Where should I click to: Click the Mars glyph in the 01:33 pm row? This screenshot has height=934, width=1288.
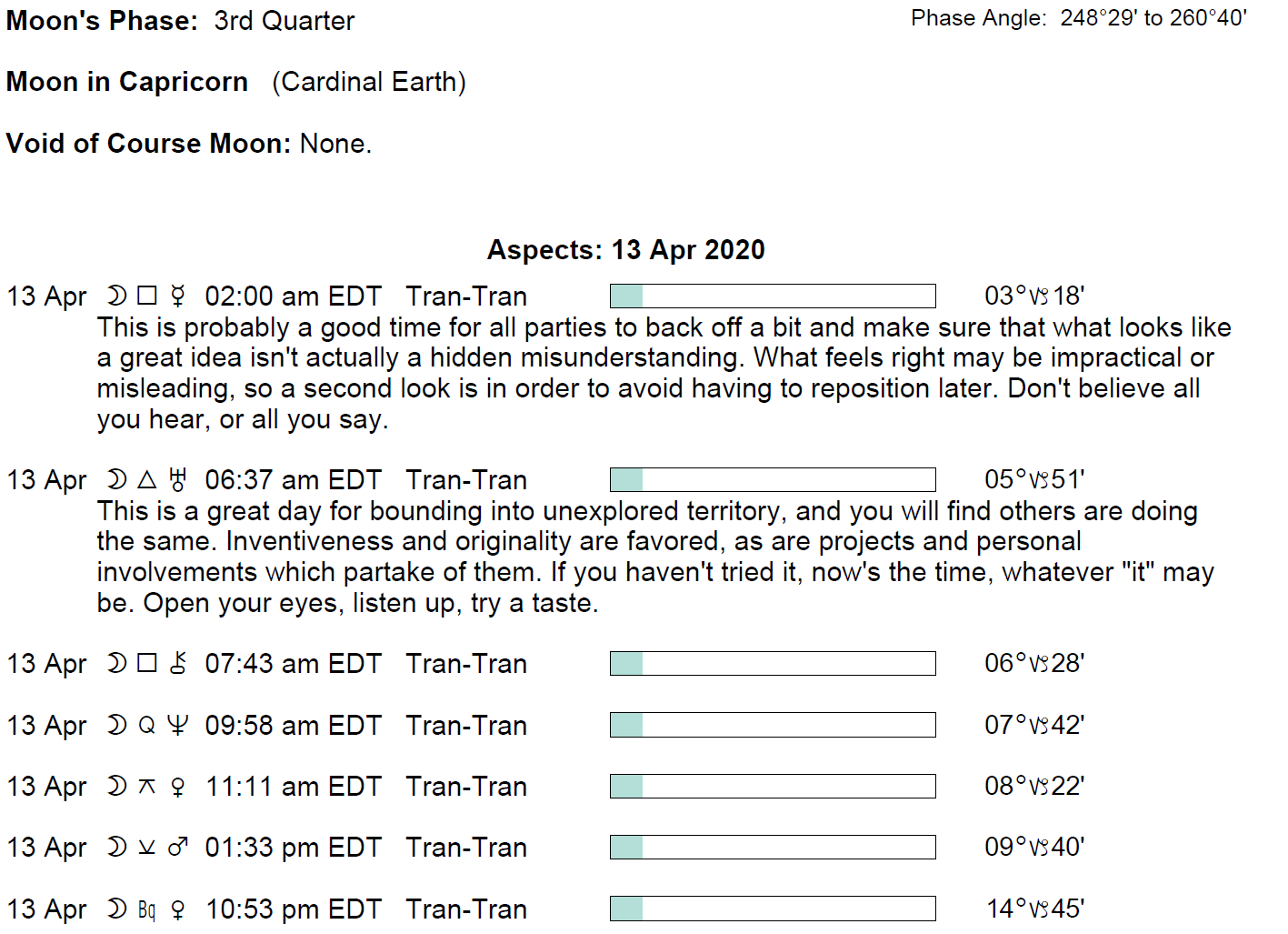point(178,848)
